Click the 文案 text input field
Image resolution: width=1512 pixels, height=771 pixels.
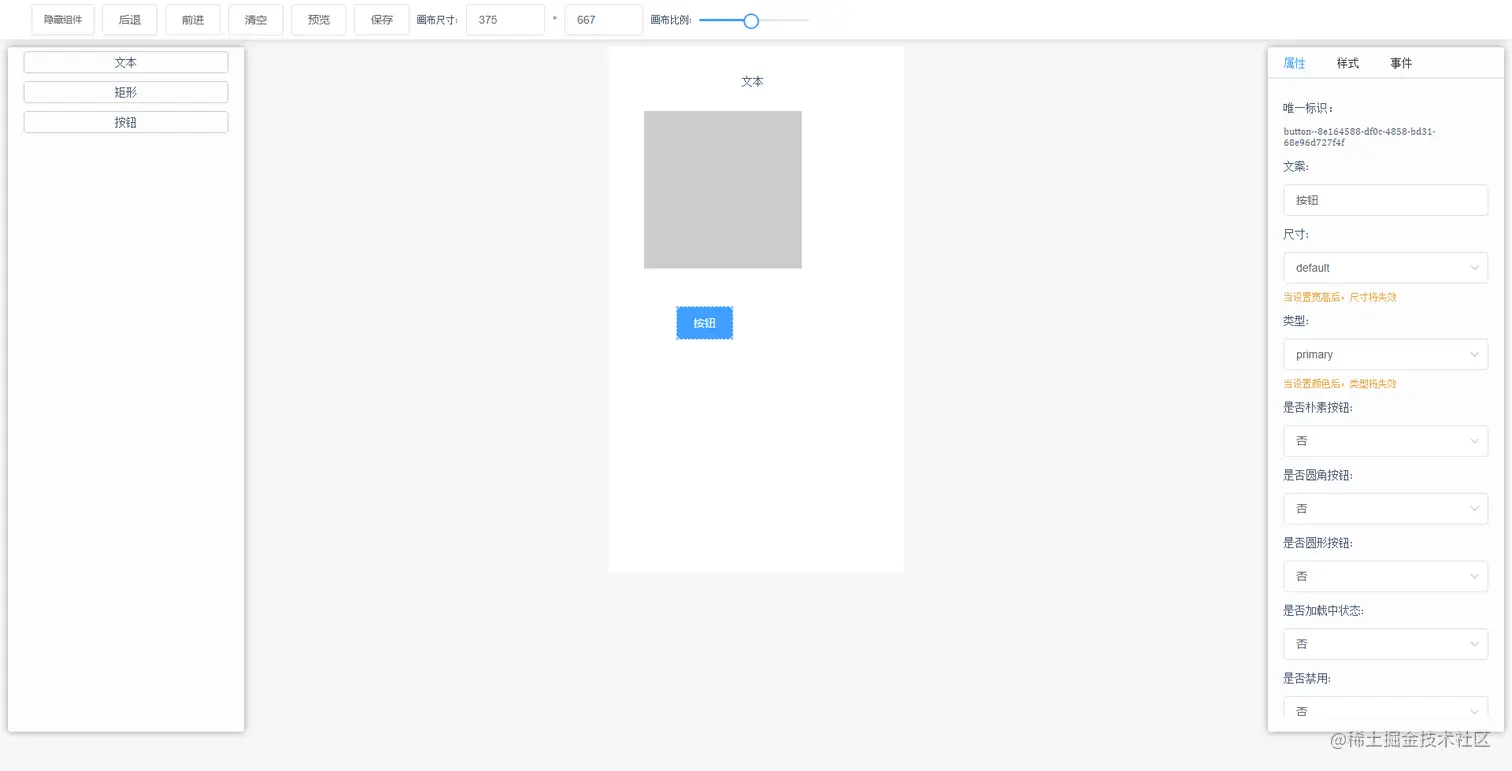pyautogui.click(x=1385, y=200)
